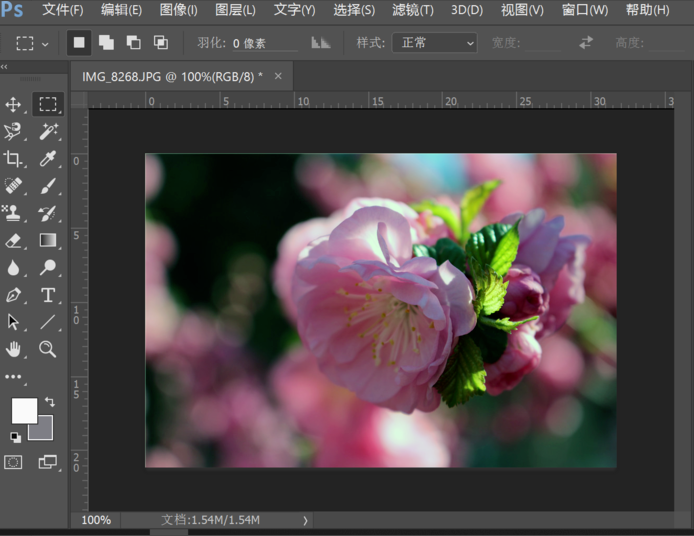Click the white foreground color swatch

coord(23,410)
